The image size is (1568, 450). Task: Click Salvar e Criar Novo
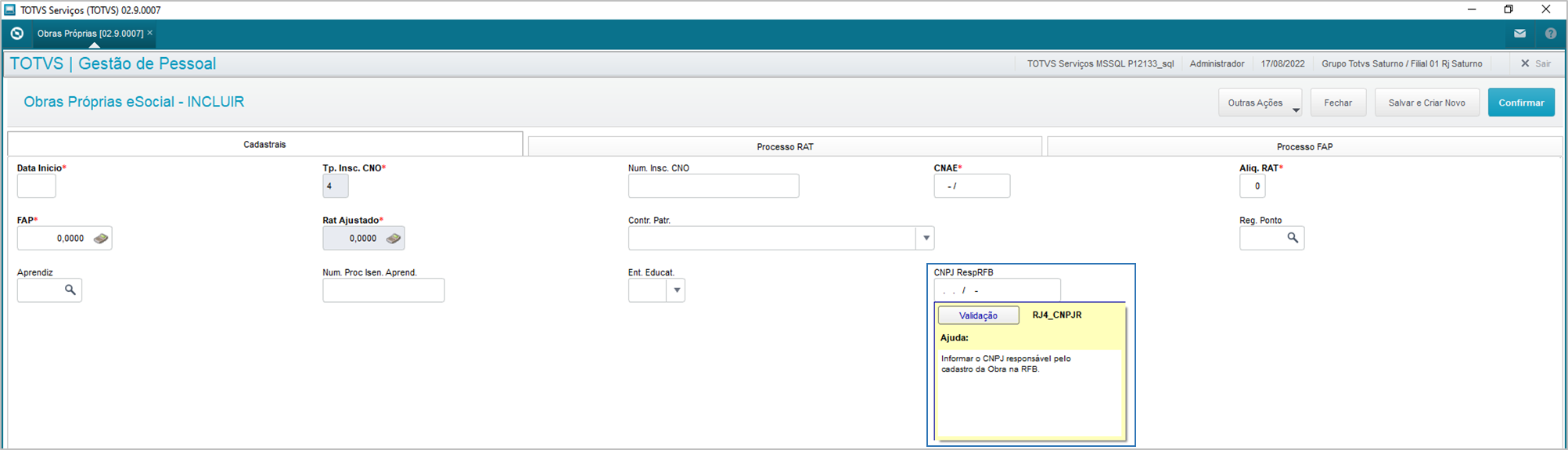(1426, 103)
